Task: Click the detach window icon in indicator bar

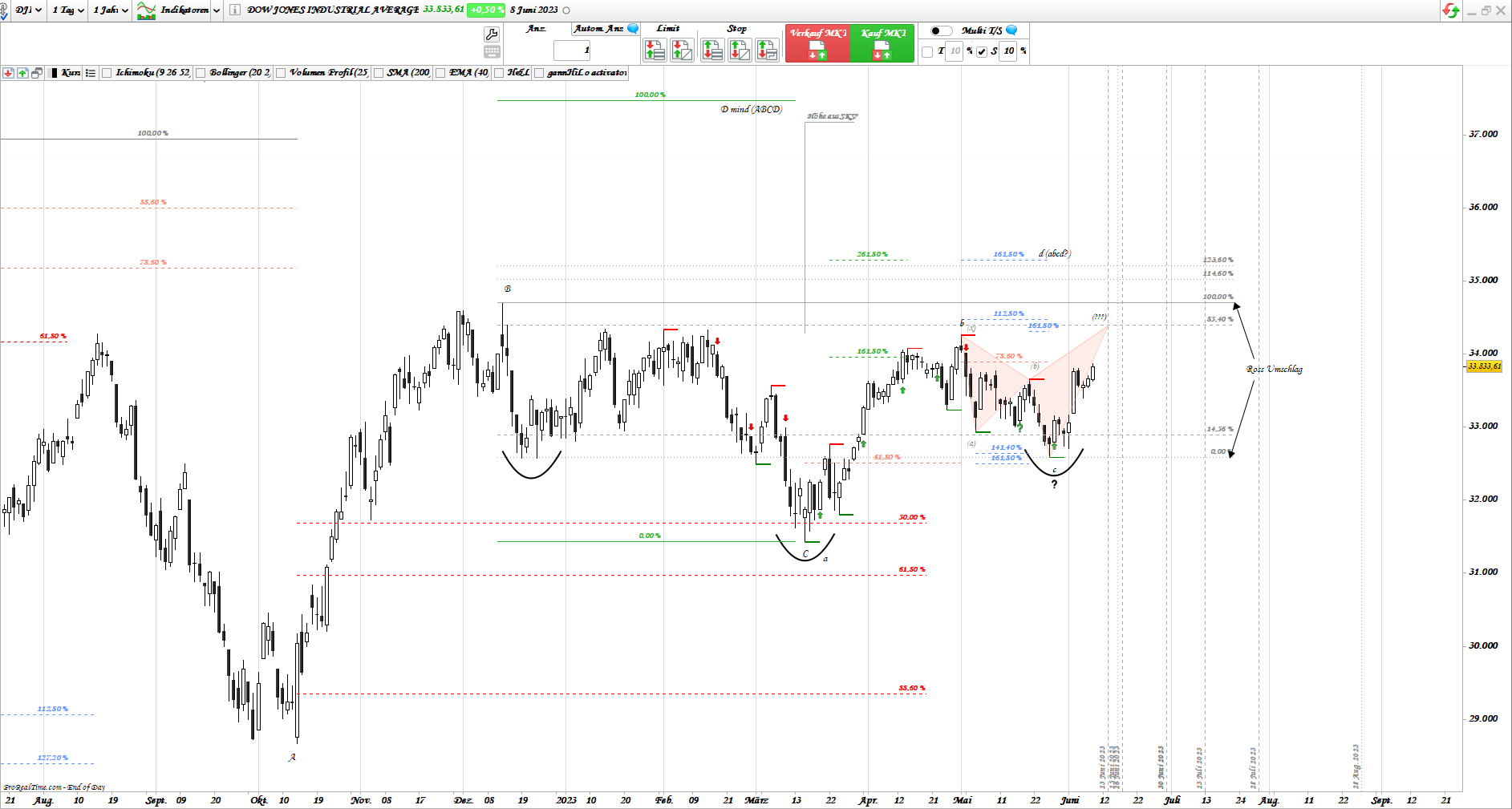Action: click(37, 73)
